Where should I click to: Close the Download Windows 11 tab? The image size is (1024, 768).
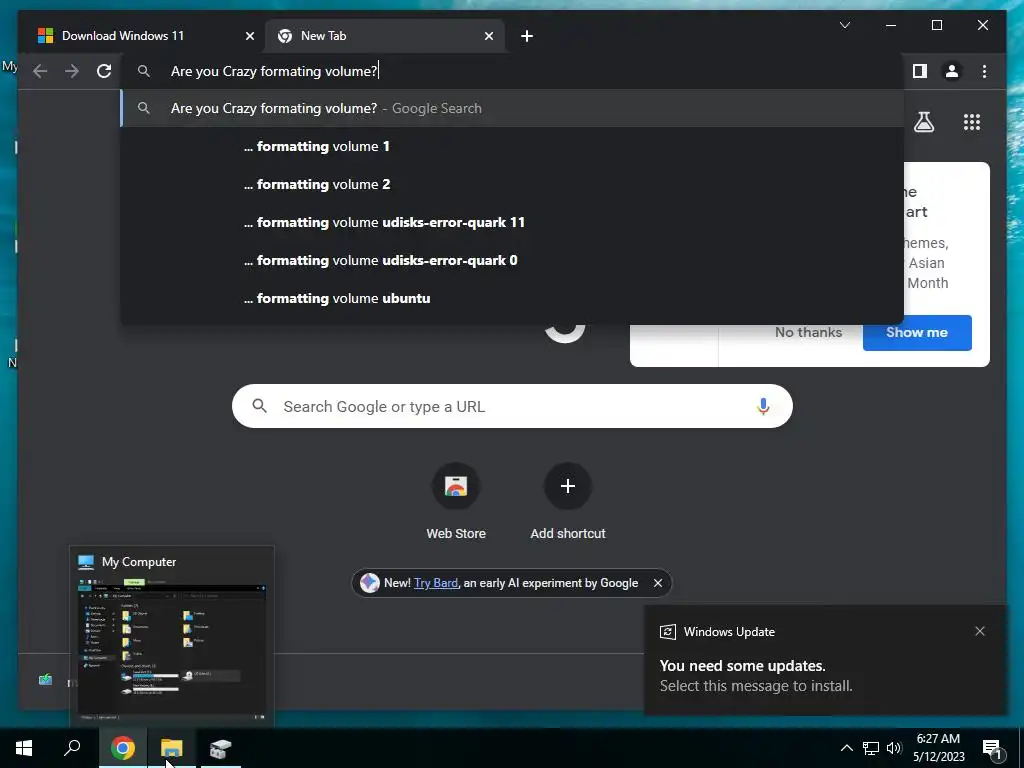pos(249,36)
